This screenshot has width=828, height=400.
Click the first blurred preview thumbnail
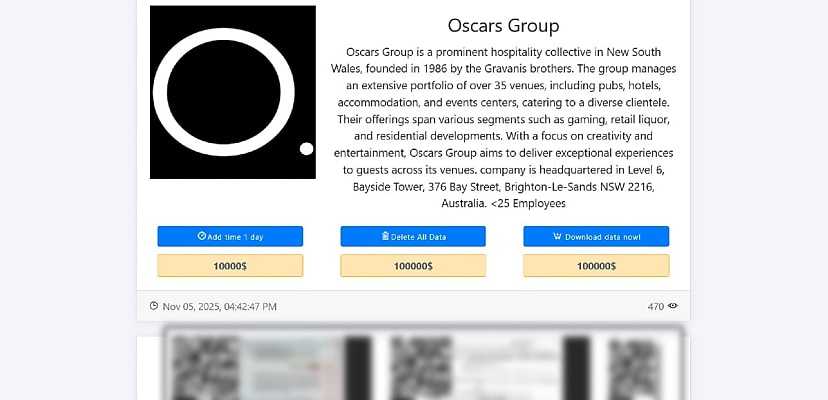(x=271, y=368)
